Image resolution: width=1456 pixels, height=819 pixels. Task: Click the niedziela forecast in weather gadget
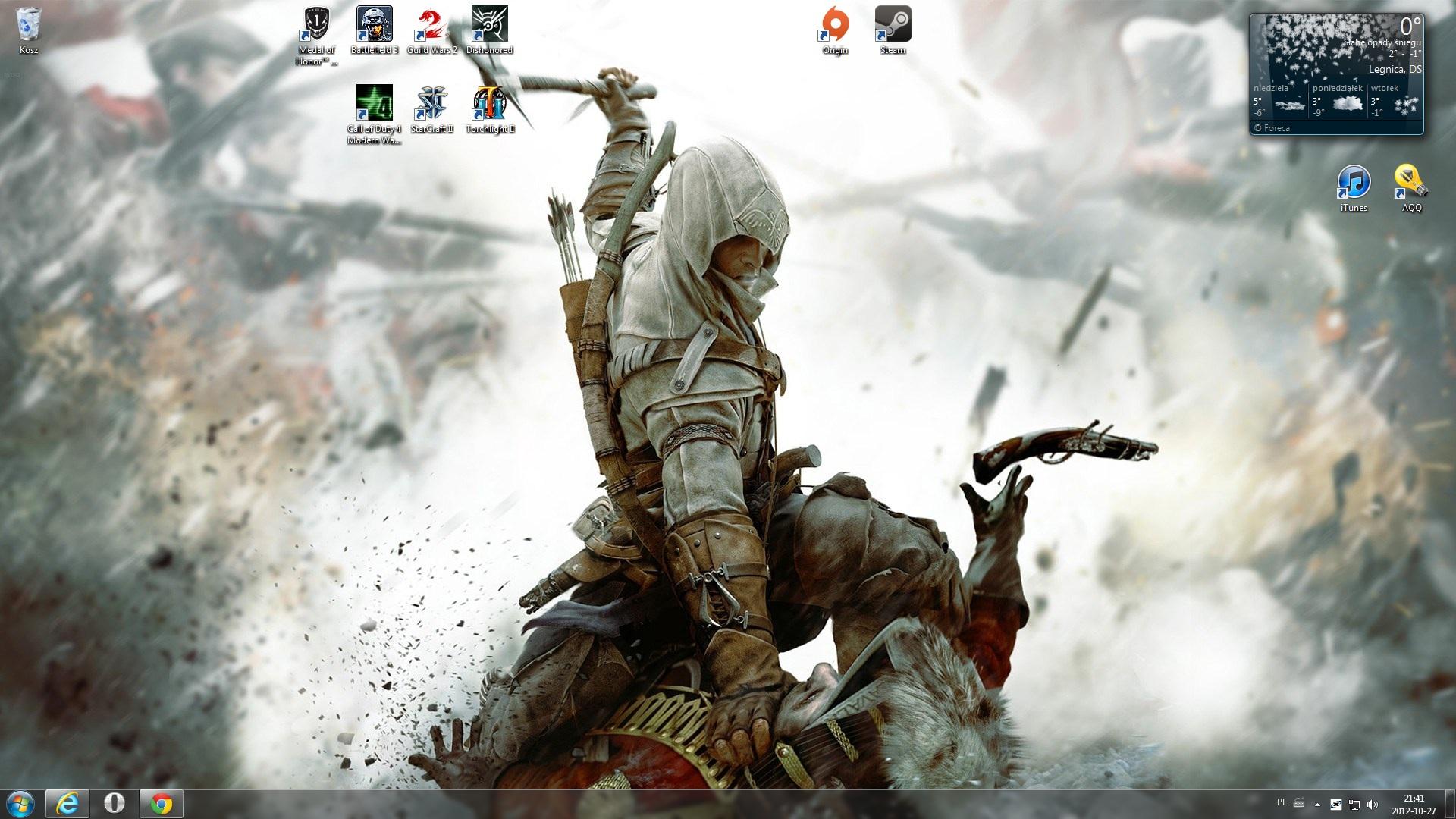tap(1280, 100)
